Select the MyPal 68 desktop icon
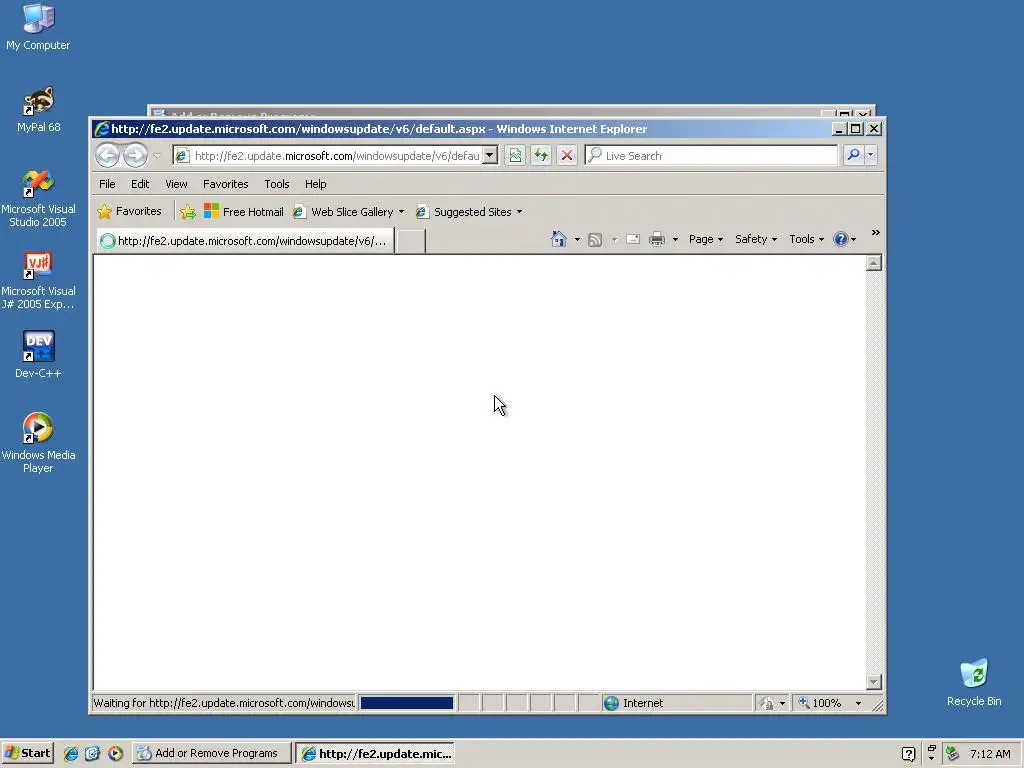Screen dimensions: 1024x768 (39, 109)
